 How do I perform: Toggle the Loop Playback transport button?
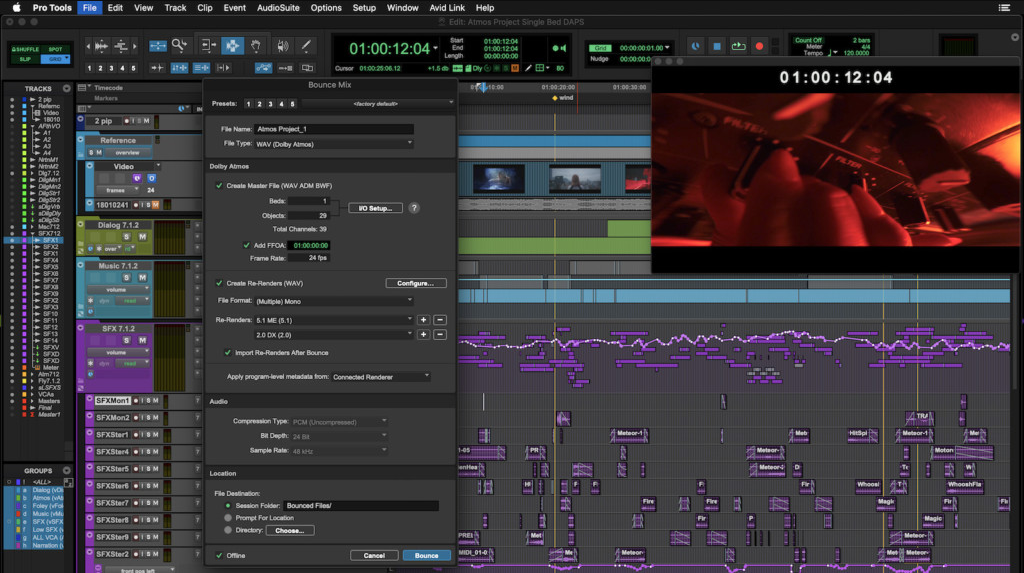pyautogui.click(x=738, y=46)
